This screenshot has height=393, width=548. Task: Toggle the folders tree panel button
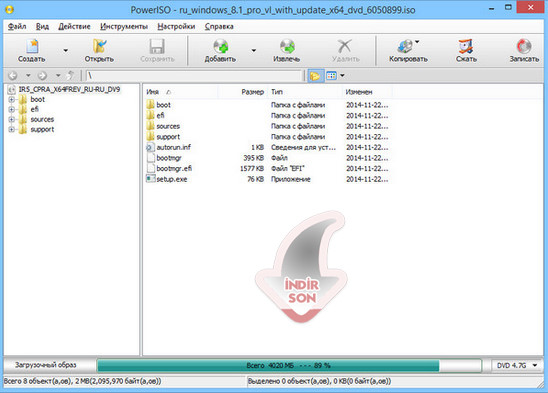(315, 76)
